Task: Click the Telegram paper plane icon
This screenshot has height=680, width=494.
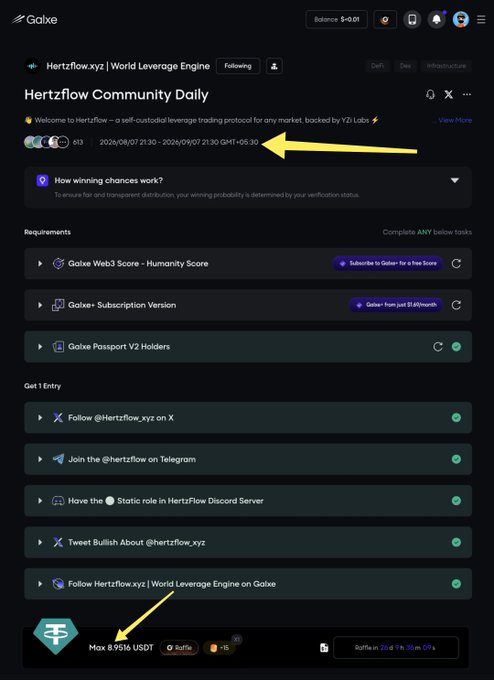Action: 58,459
